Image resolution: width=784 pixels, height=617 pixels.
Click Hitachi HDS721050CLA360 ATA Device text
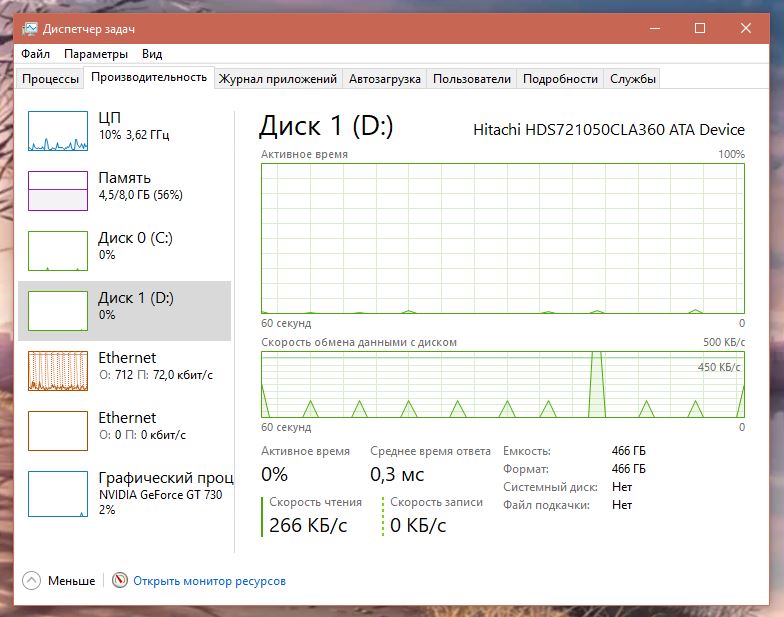608,130
